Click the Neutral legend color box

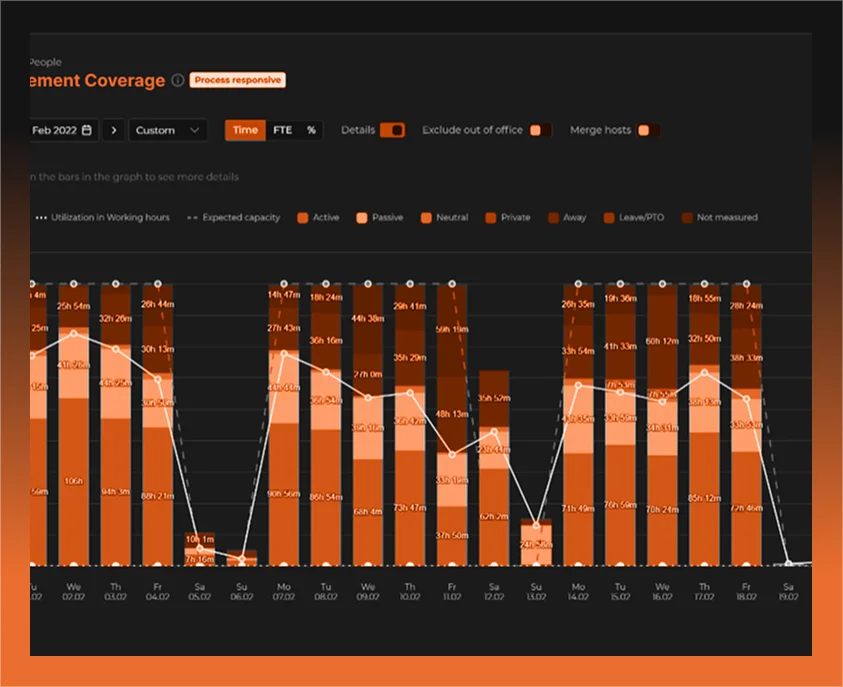426,217
